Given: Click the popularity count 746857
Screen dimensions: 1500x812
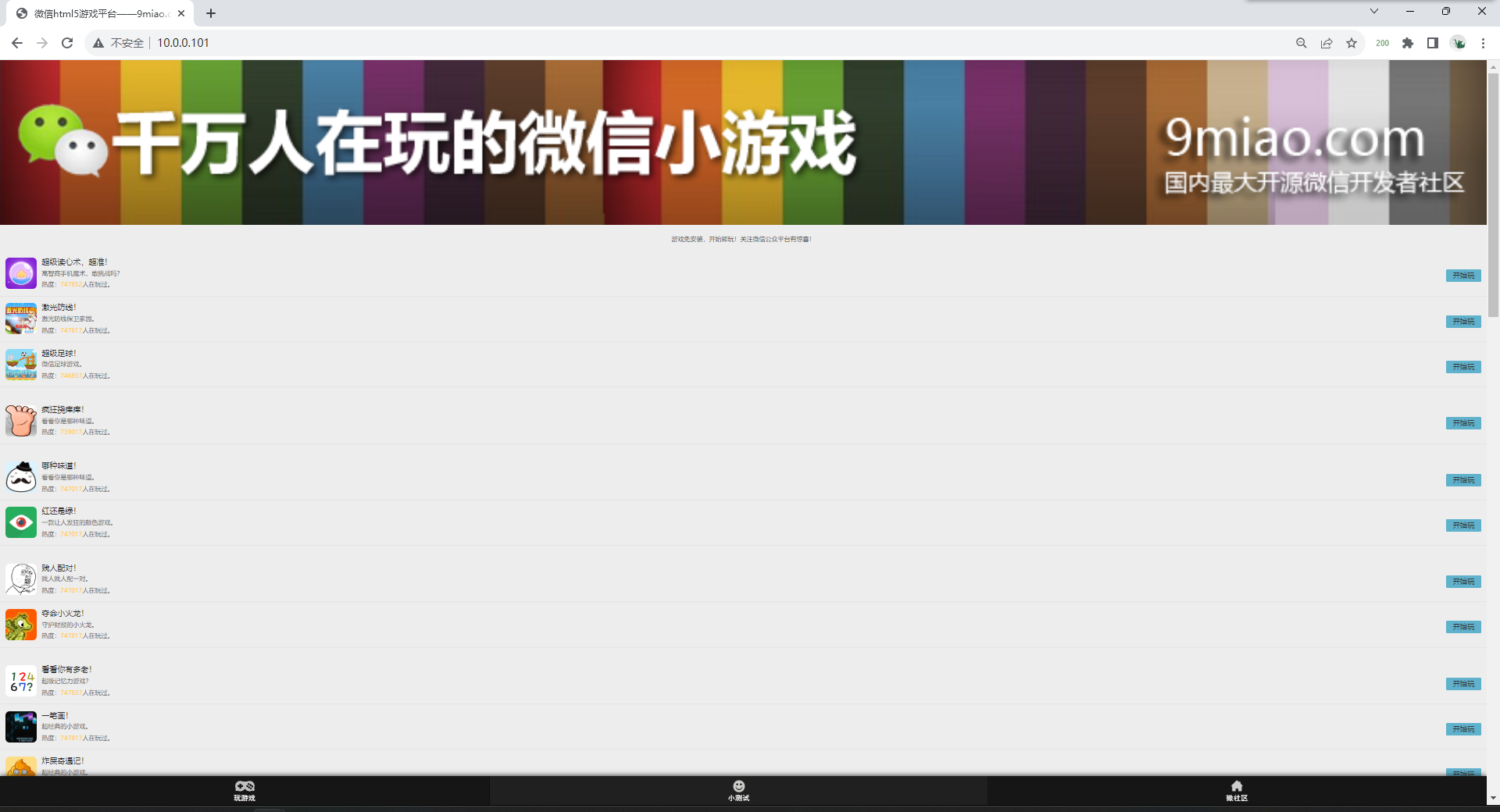Looking at the screenshot, I should click(71, 376).
